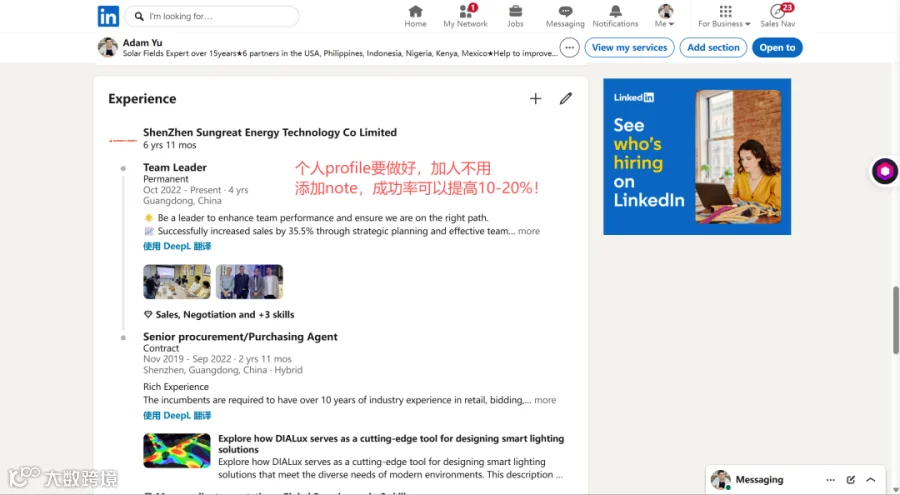Expand Team Leader description with more

point(529,231)
